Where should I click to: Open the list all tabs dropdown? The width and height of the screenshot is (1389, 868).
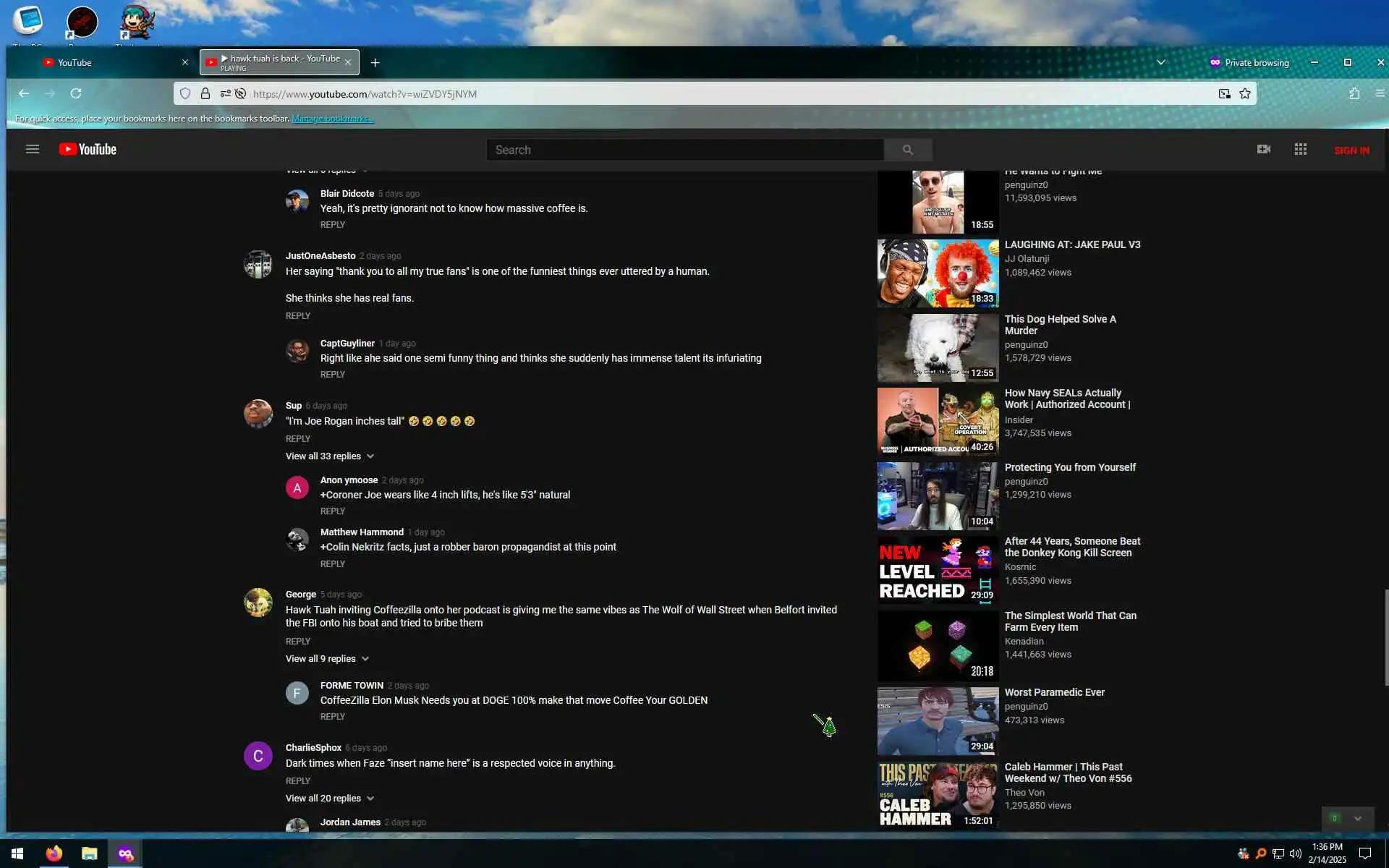click(1160, 63)
